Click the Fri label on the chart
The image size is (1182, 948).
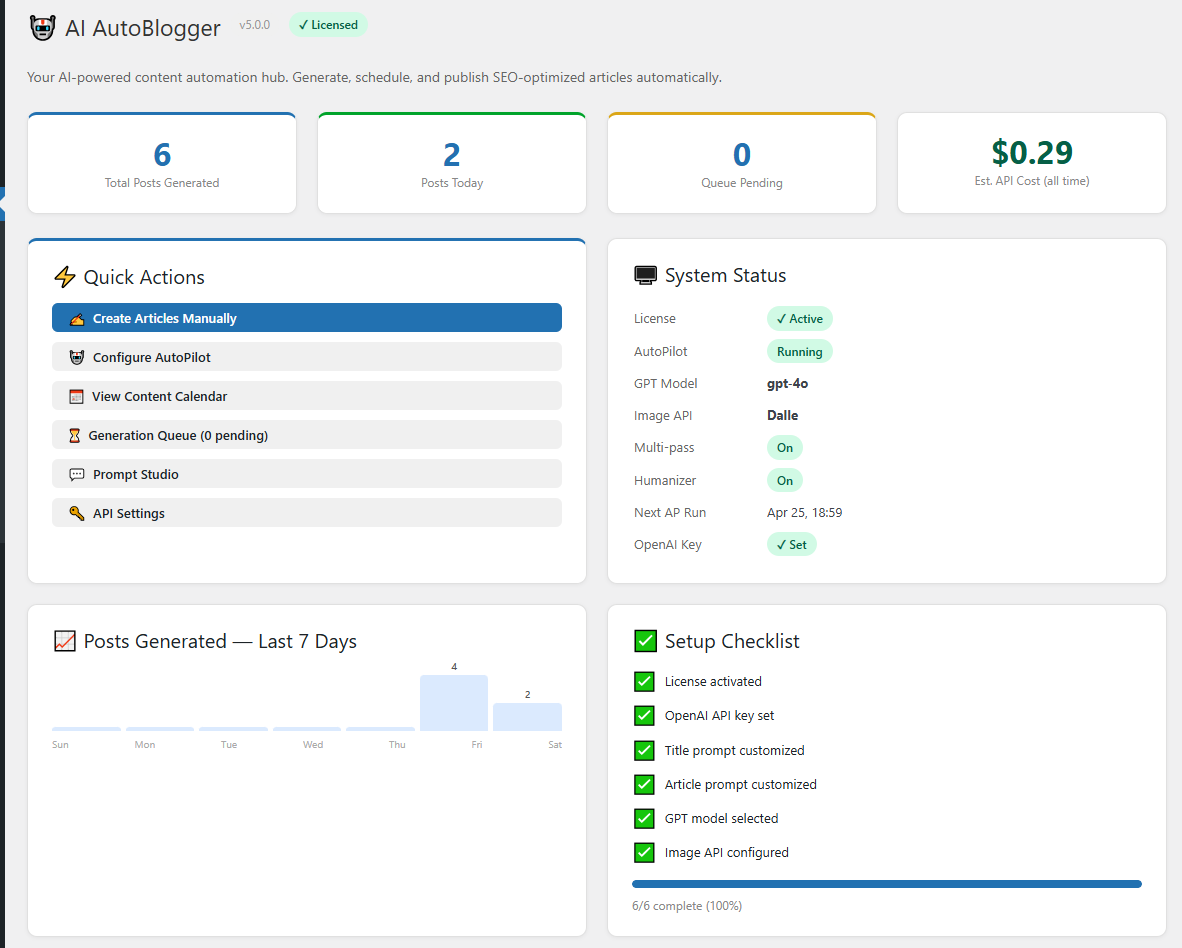[476, 745]
